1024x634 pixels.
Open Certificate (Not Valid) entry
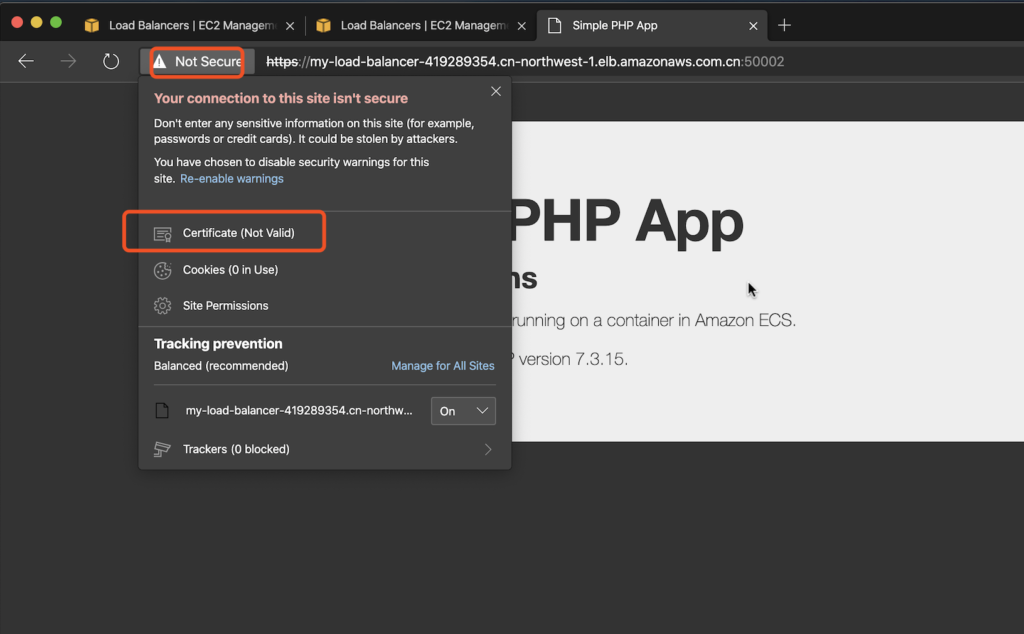[x=238, y=233]
